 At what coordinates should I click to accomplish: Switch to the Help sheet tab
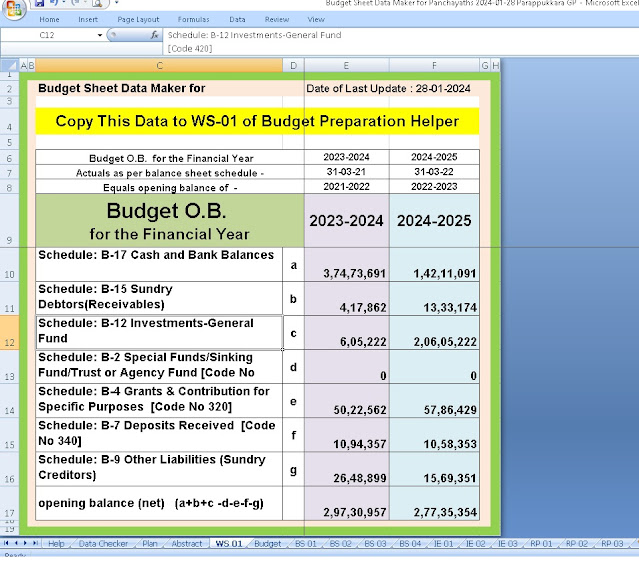pyautogui.click(x=56, y=544)
